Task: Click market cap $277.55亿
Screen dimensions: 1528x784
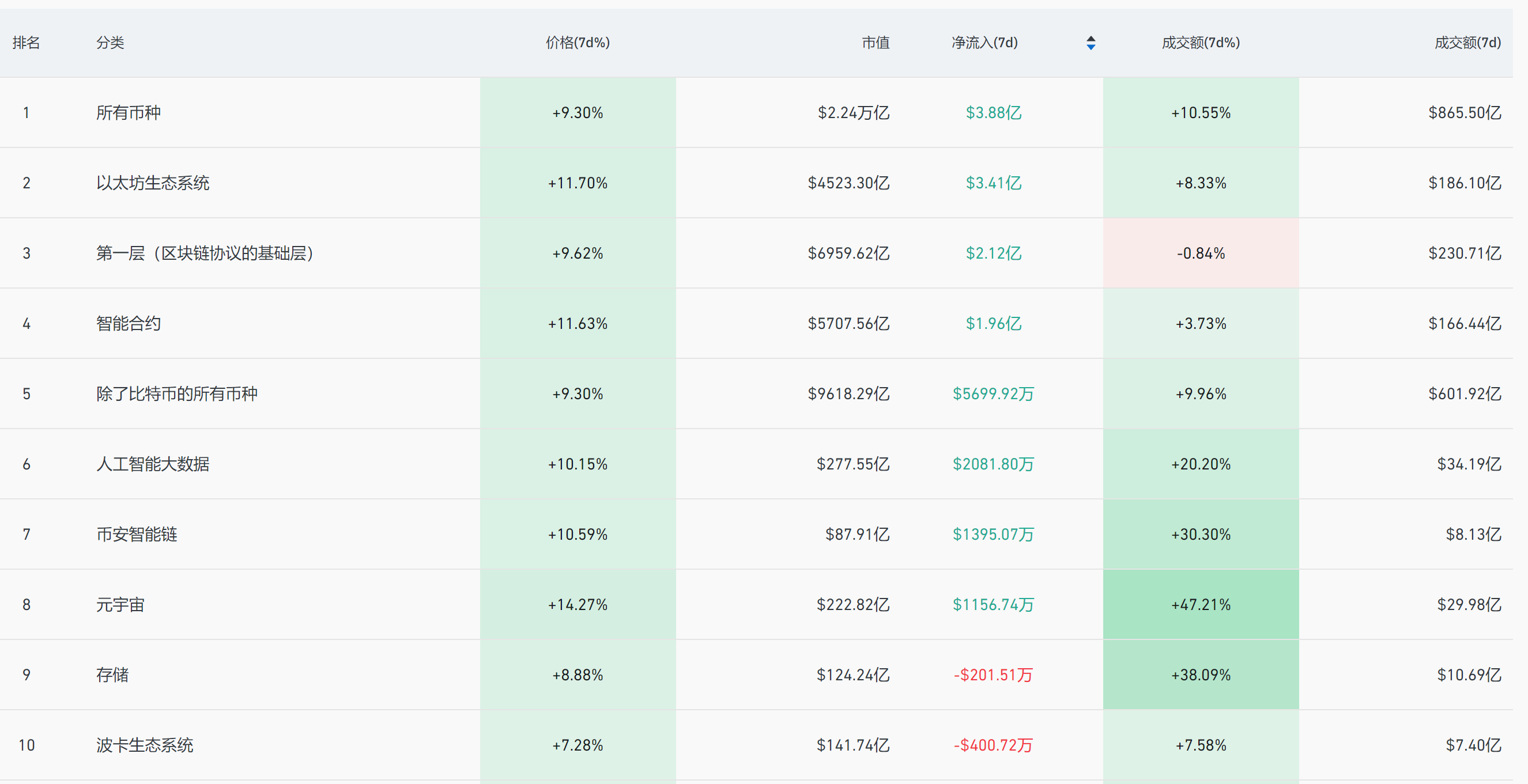Action: tap(853, 464)
